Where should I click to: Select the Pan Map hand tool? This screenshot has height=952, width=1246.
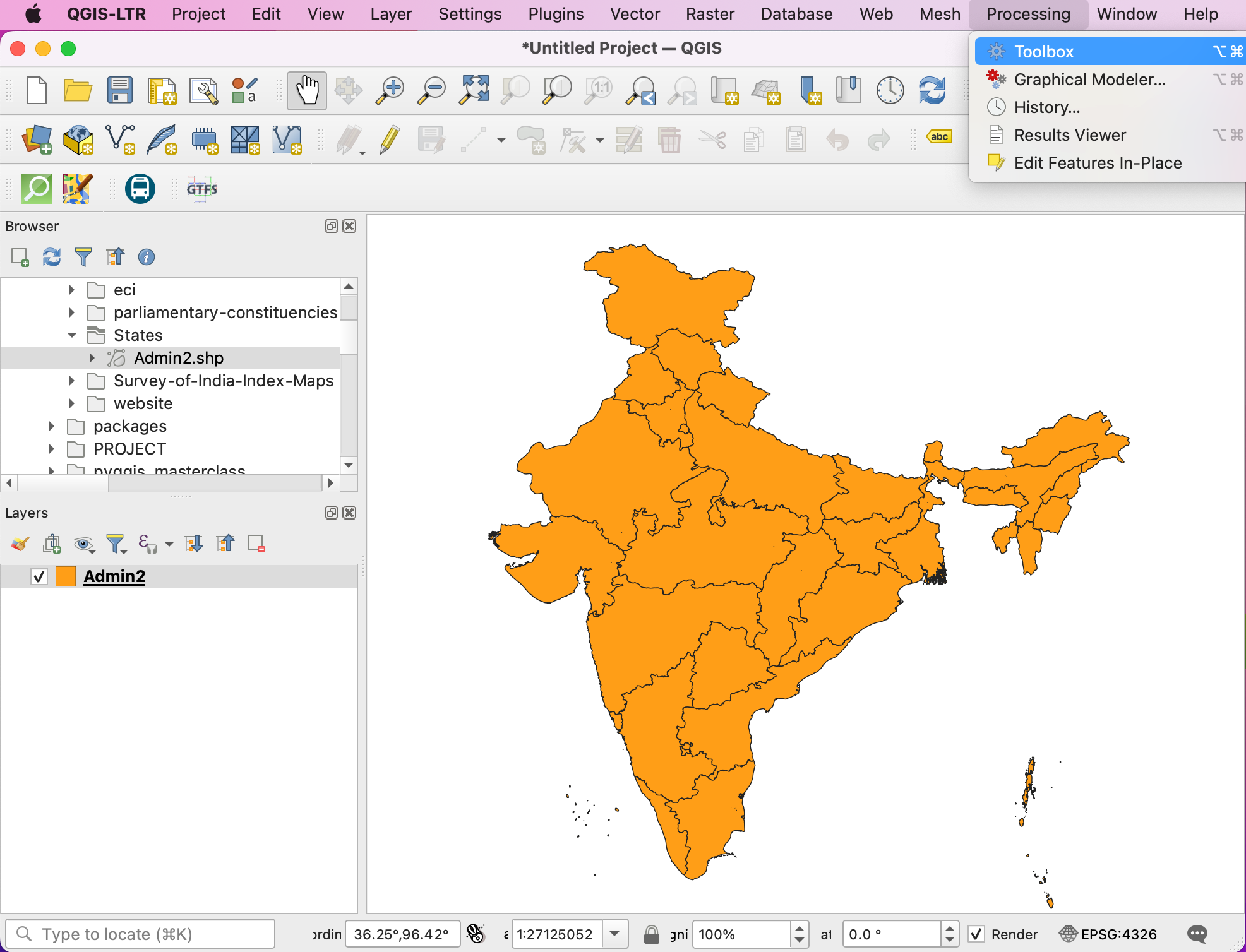[x=307, y=90]
